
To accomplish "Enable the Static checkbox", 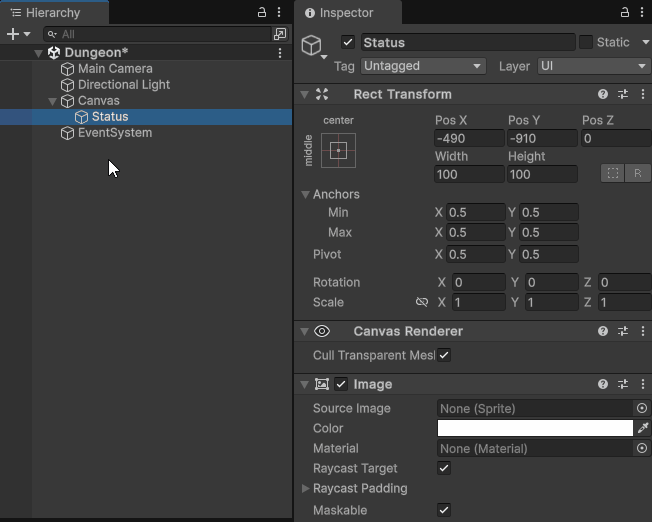I will pos(586,42).
